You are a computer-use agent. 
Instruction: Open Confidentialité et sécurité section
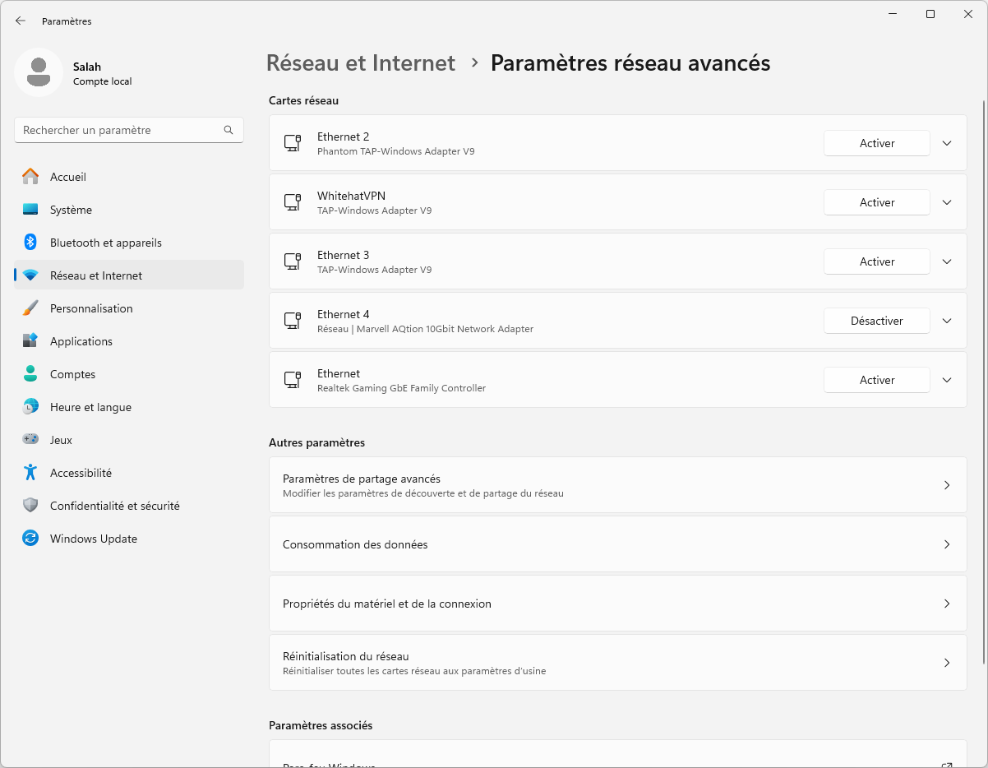[129, 505]
